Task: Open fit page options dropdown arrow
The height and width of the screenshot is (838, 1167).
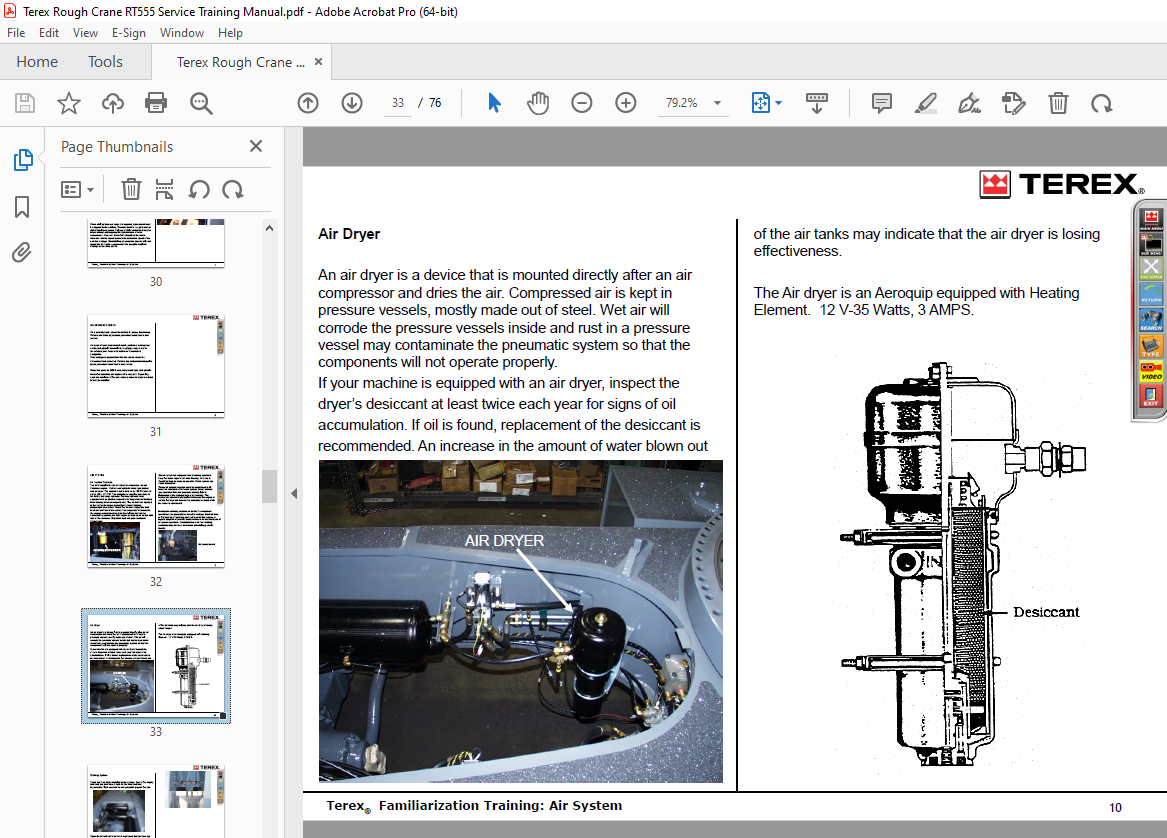Action: [x=778, y=103]
